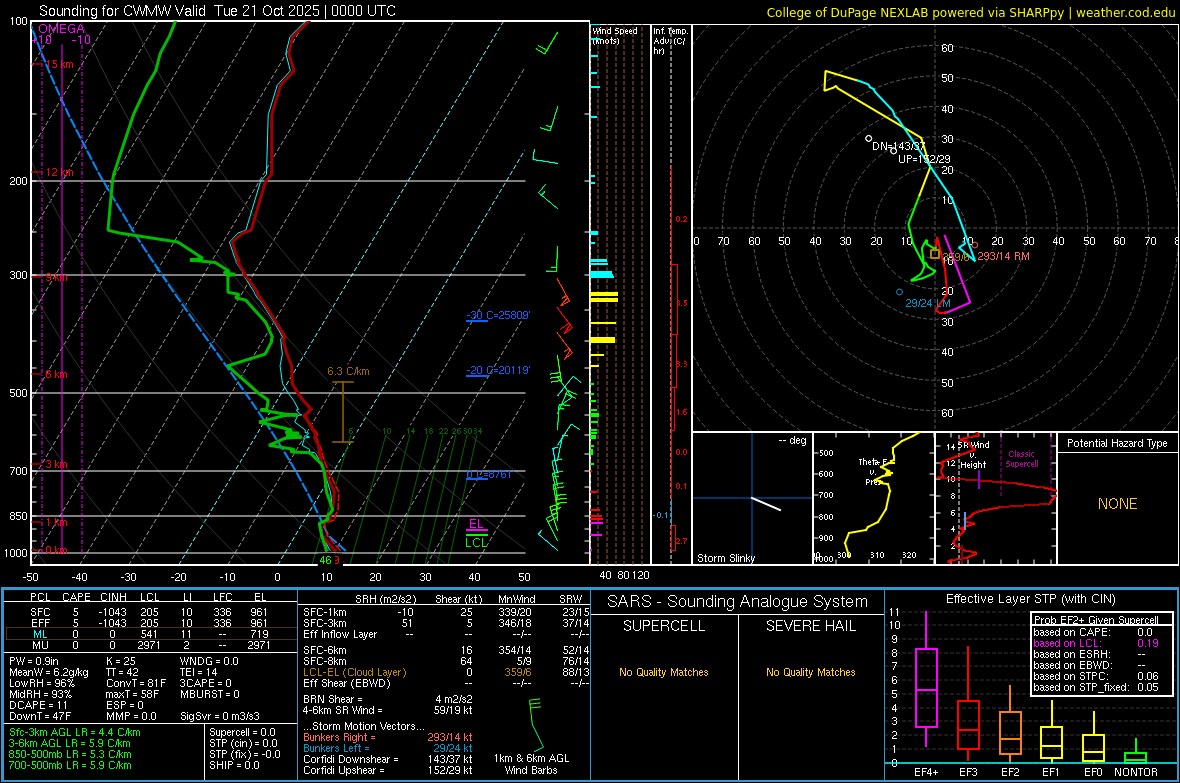Click the 29/24 LM storm motion label
The height and width of the screenshot is (783, 1180).
coord(928,303)
